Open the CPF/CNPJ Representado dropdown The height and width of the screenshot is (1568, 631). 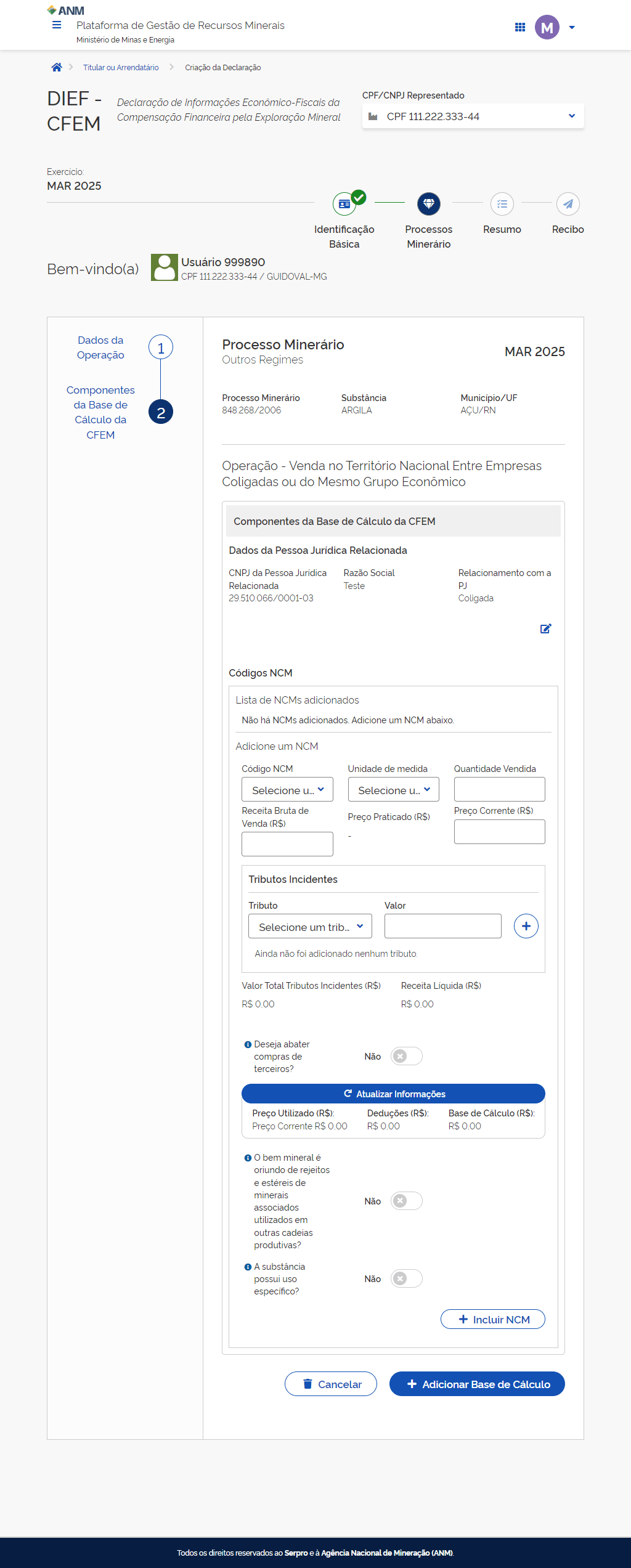(473, 116)
